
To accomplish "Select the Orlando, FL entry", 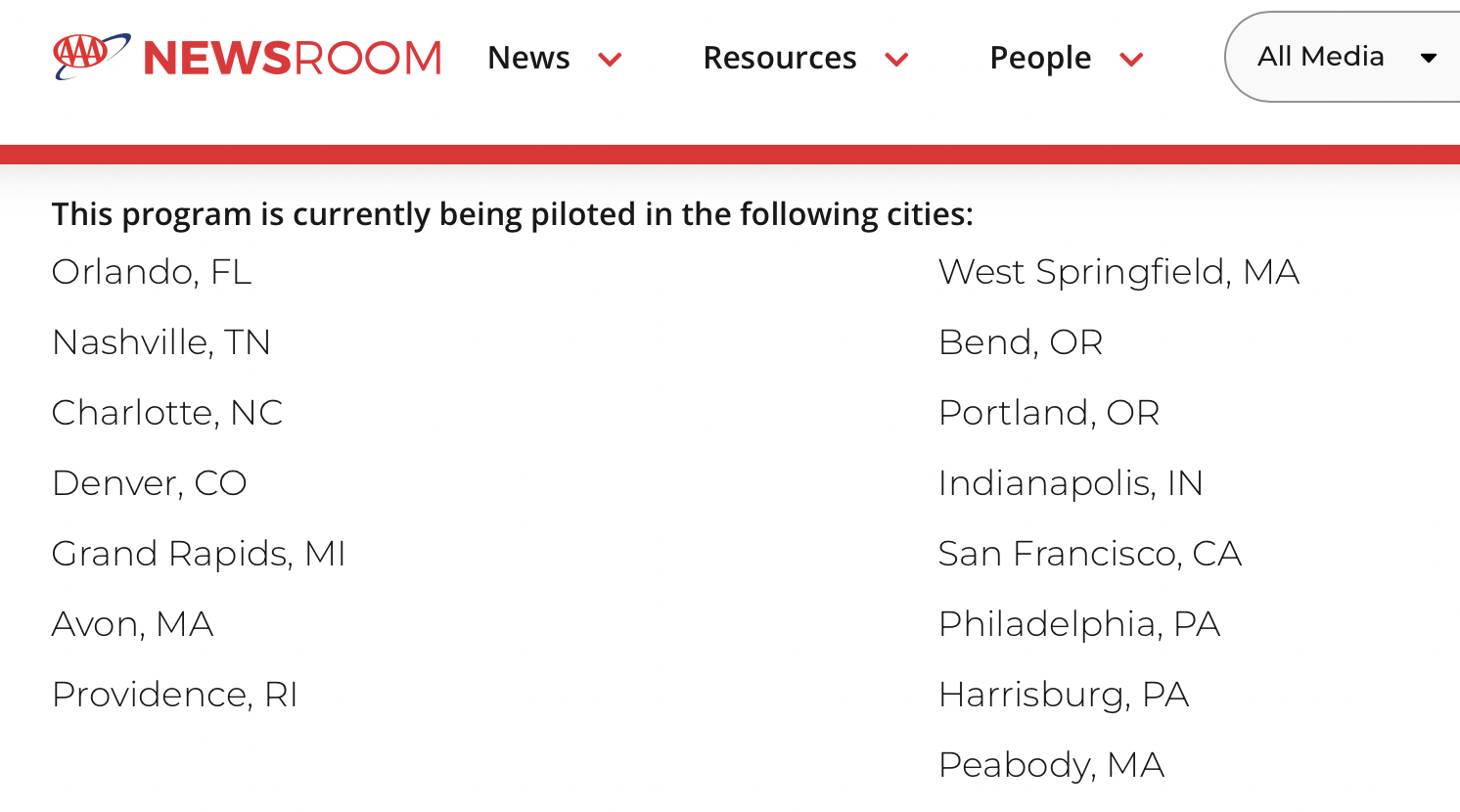I will point(152,272).
